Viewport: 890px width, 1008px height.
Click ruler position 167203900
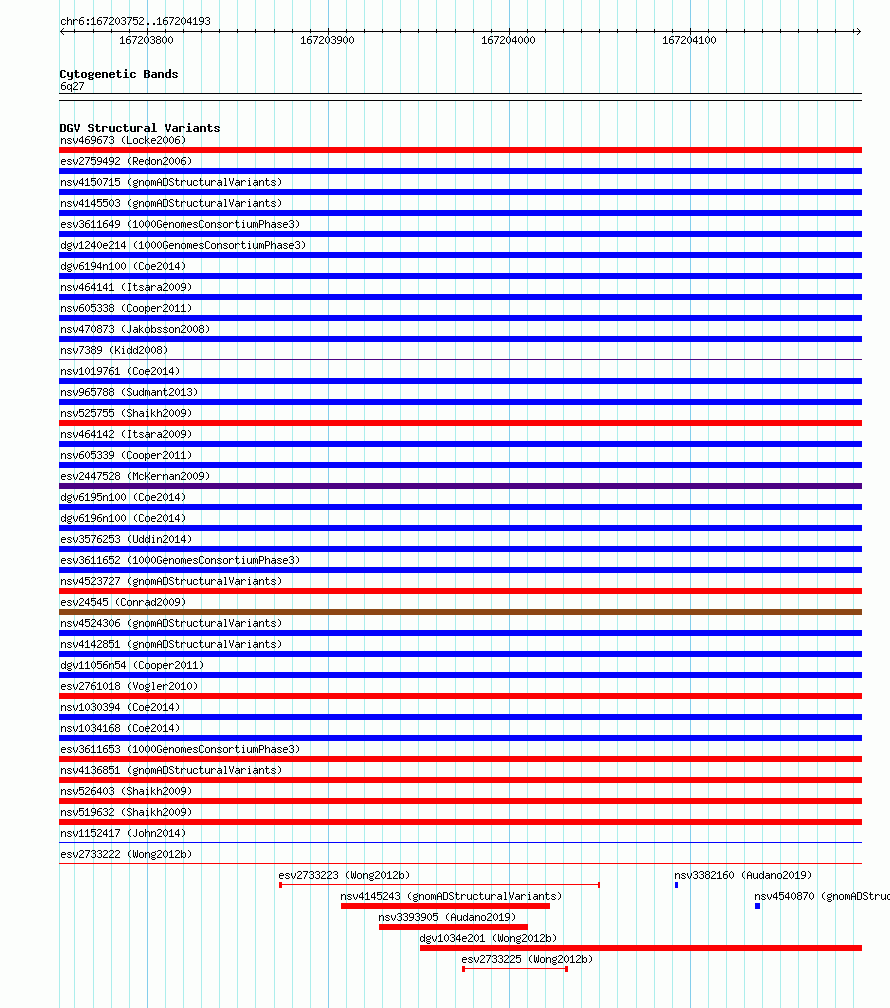[x=327, y=40]
